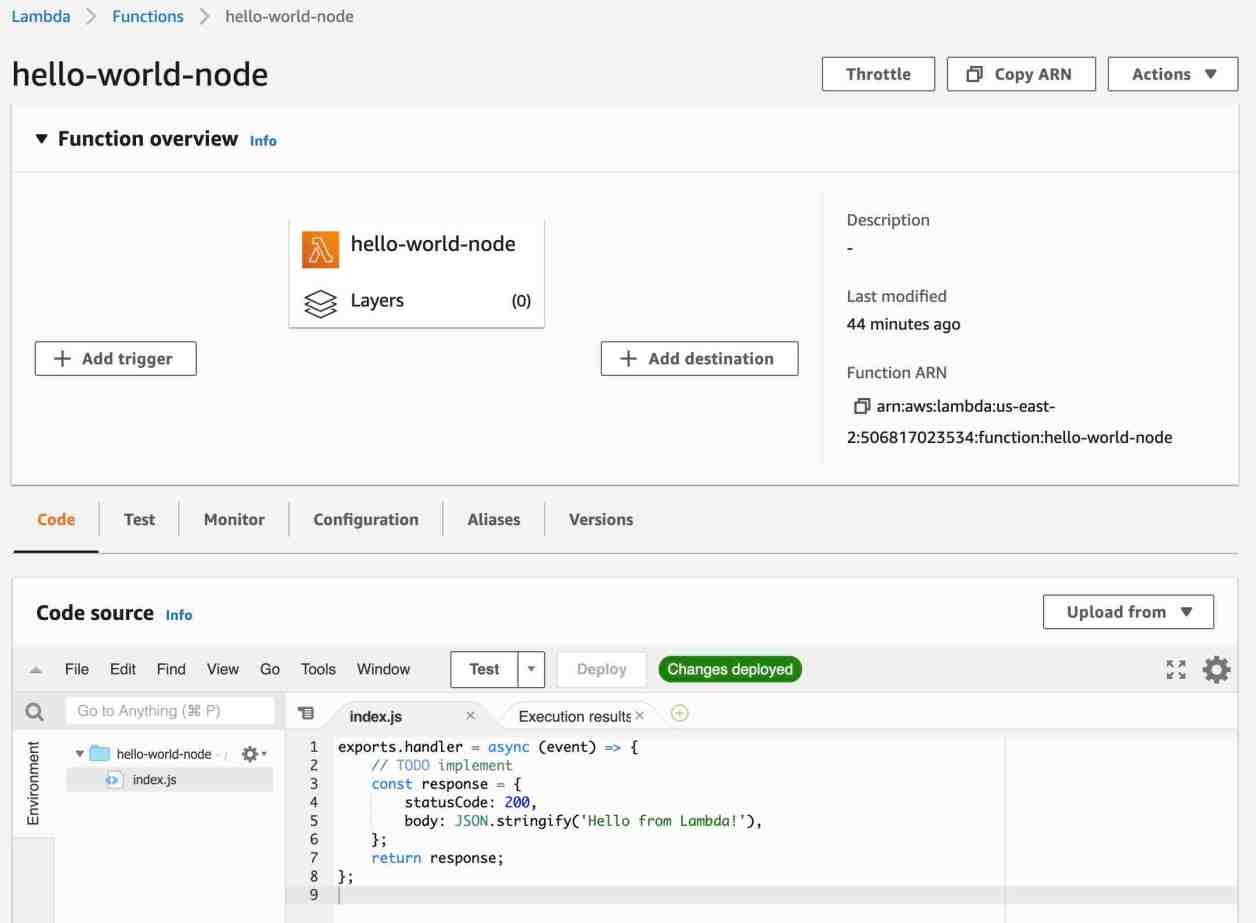Image resolution: width=1256 pixels, height=923 pixels.
Task: Open the Tools menu in editor
Action: click(x=318, y=669)
